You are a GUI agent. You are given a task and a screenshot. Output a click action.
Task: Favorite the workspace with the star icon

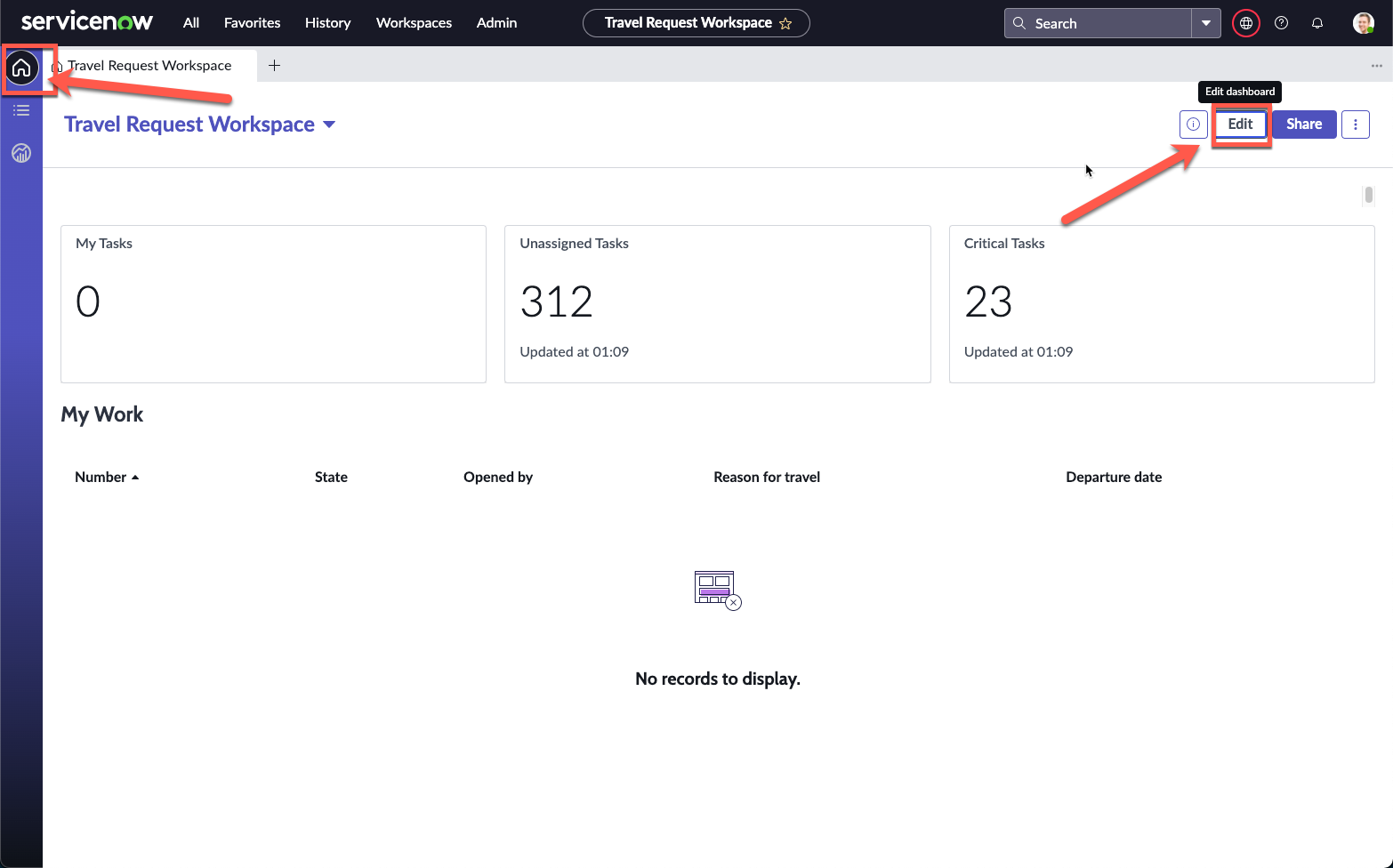point(785,24)
